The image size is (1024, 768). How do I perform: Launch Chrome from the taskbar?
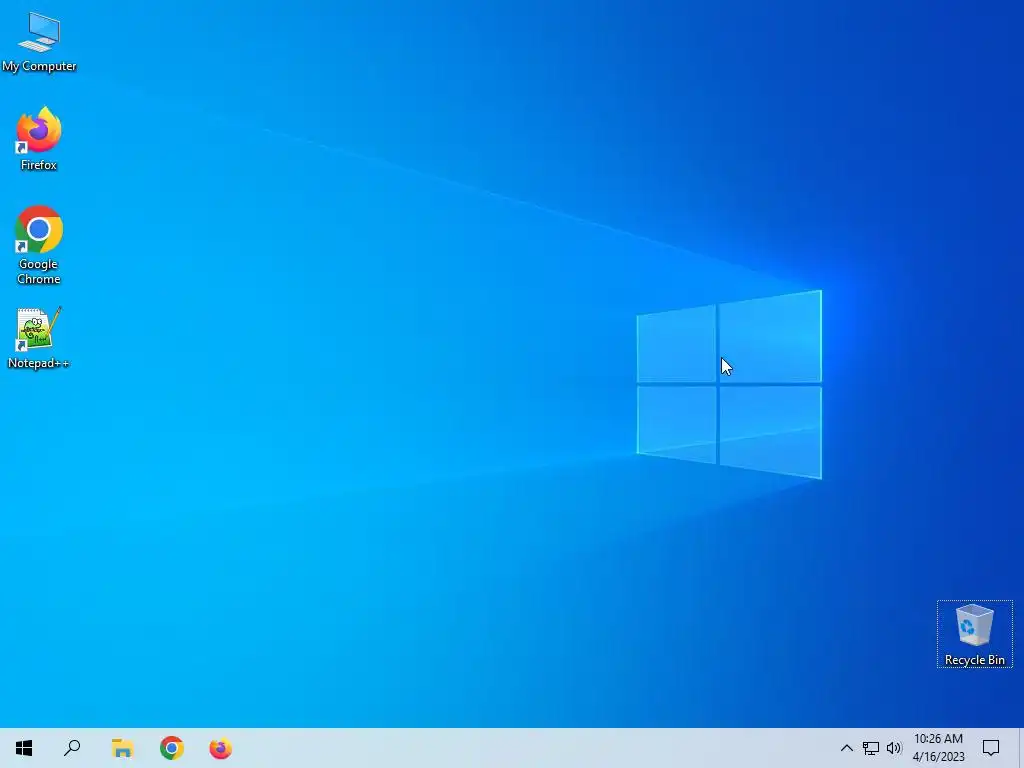pos(172,748)
